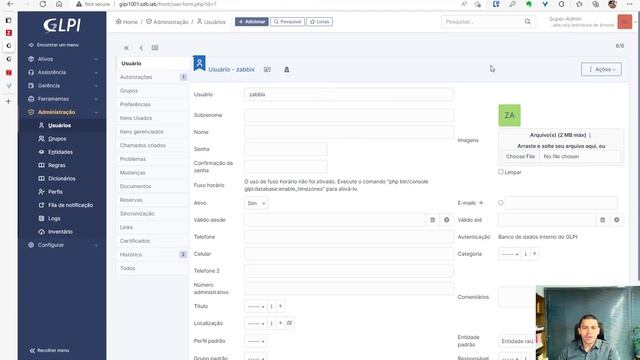The height and width of the screenshot is (360, 640).
Task: Open calendar for Válido até
Action: pos(602,220)
